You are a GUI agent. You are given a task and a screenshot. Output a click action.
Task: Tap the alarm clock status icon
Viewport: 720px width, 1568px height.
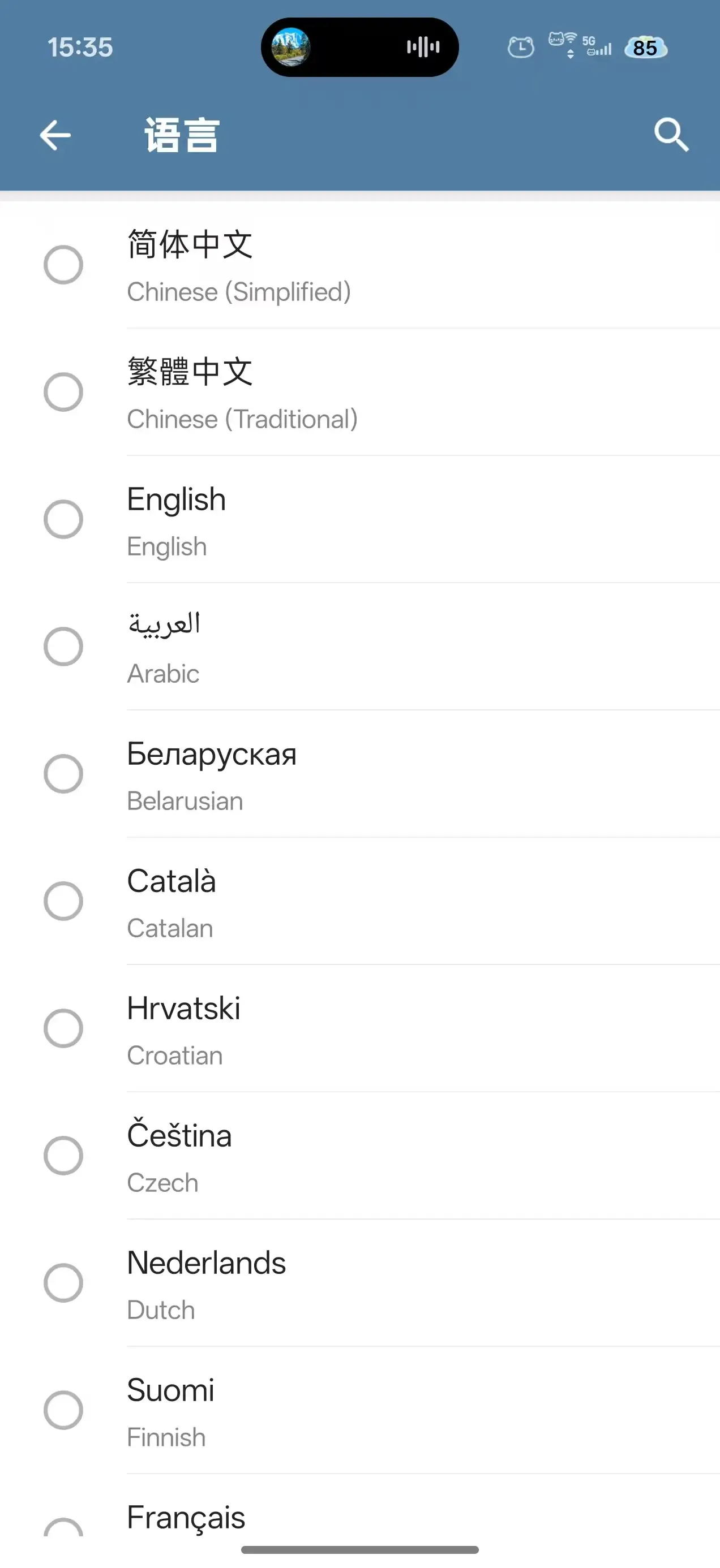(x=521, y=47)
